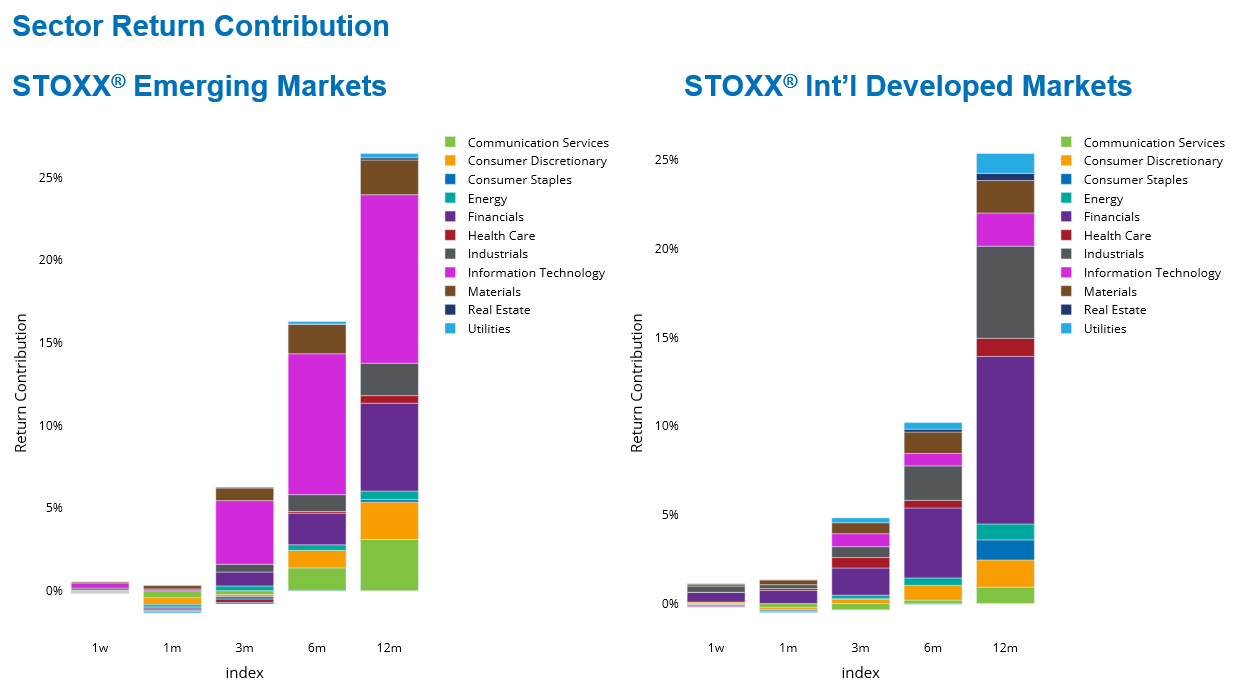This screenshot has height=693, width=1243.
Task: Toggle Health Care legend label in Developed Markets
Action: [x=1117, y=235]
